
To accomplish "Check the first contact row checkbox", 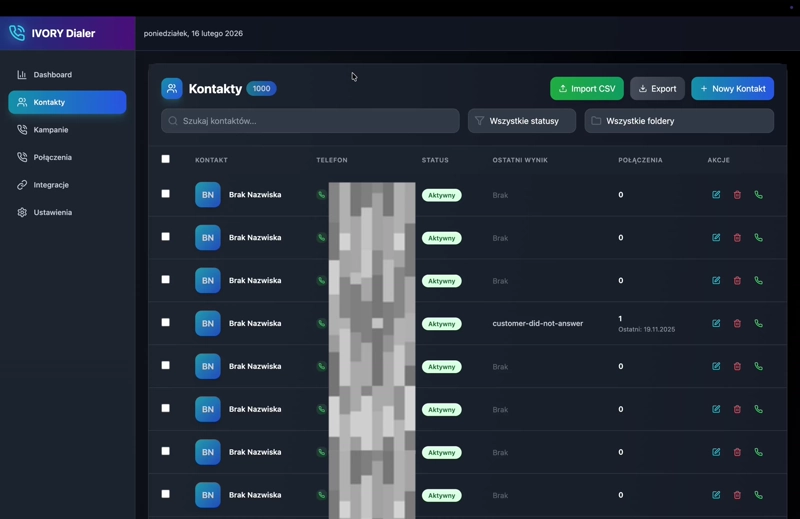I will (166, 194).
